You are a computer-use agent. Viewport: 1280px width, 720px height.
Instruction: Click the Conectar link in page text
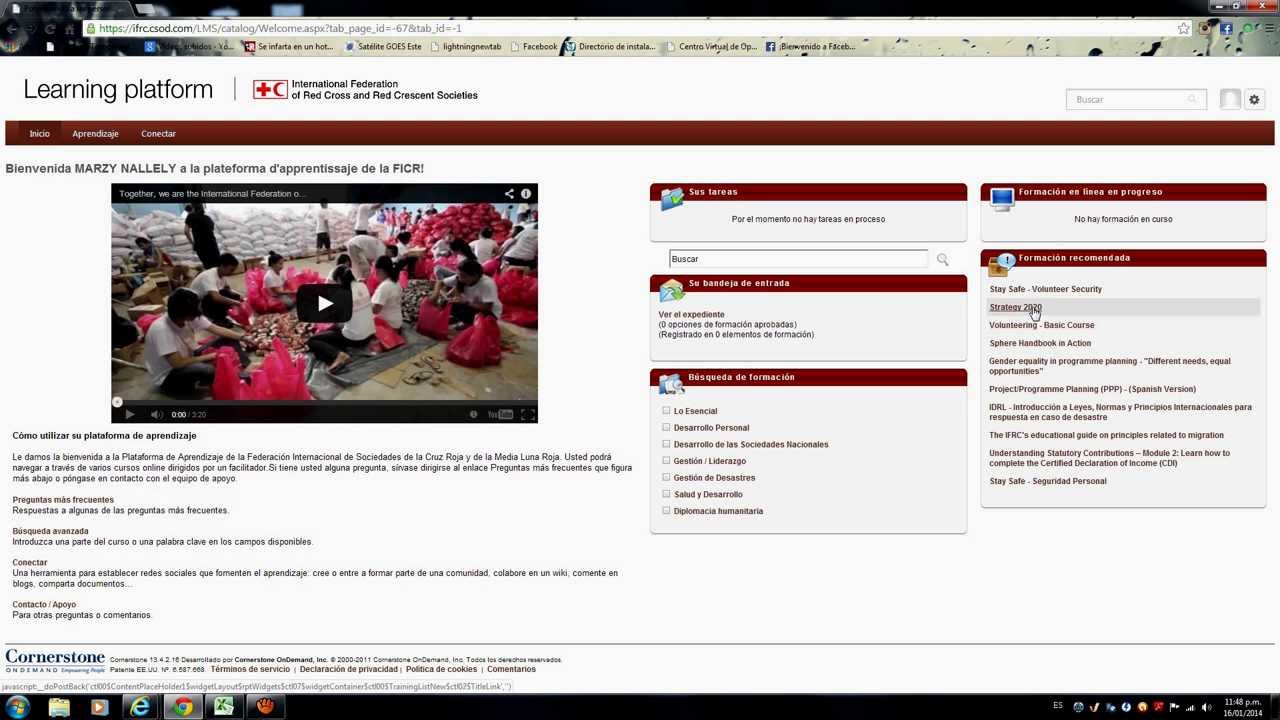pyautogui.click(x=29, y=562)
